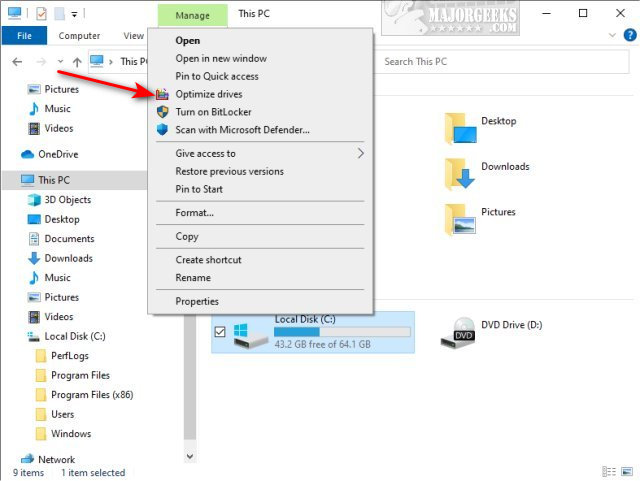640x481 pixels.
Task: Click the blue help question mark icon
Action: tap(630, 35)
